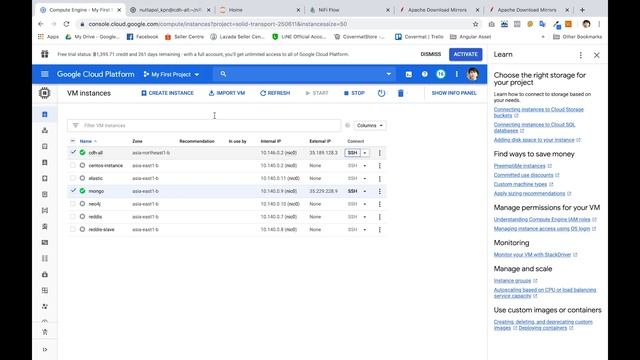Delete selected instances trash icon
Image resolution: width=640 pixels, height=360 pixels.
(x=400, y=93)
